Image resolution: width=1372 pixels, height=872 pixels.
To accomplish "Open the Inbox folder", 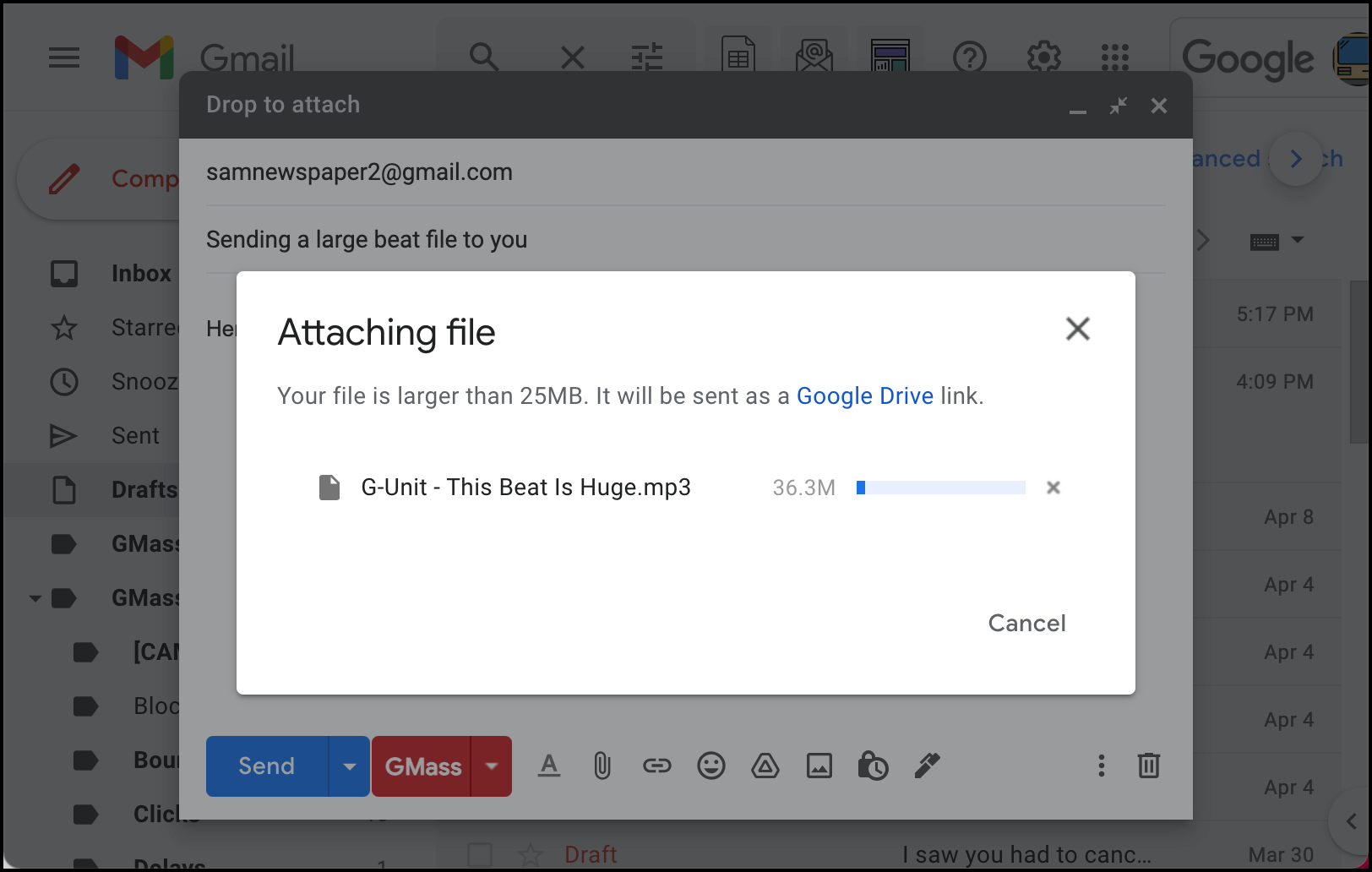I will pyautogui.click(x=141, y=274).
